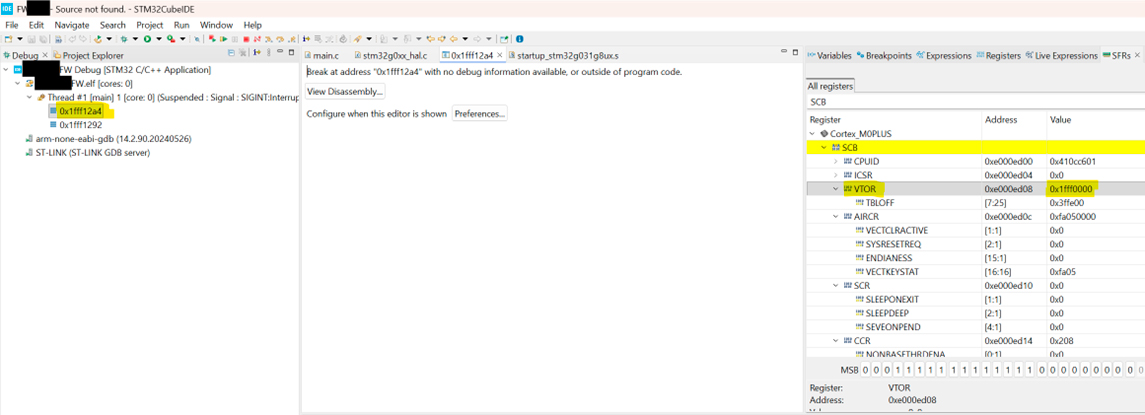Click the Run green play toolbar icon
Image resolution: width=1145 pixels, height=415 pixels.
[147, 39]
